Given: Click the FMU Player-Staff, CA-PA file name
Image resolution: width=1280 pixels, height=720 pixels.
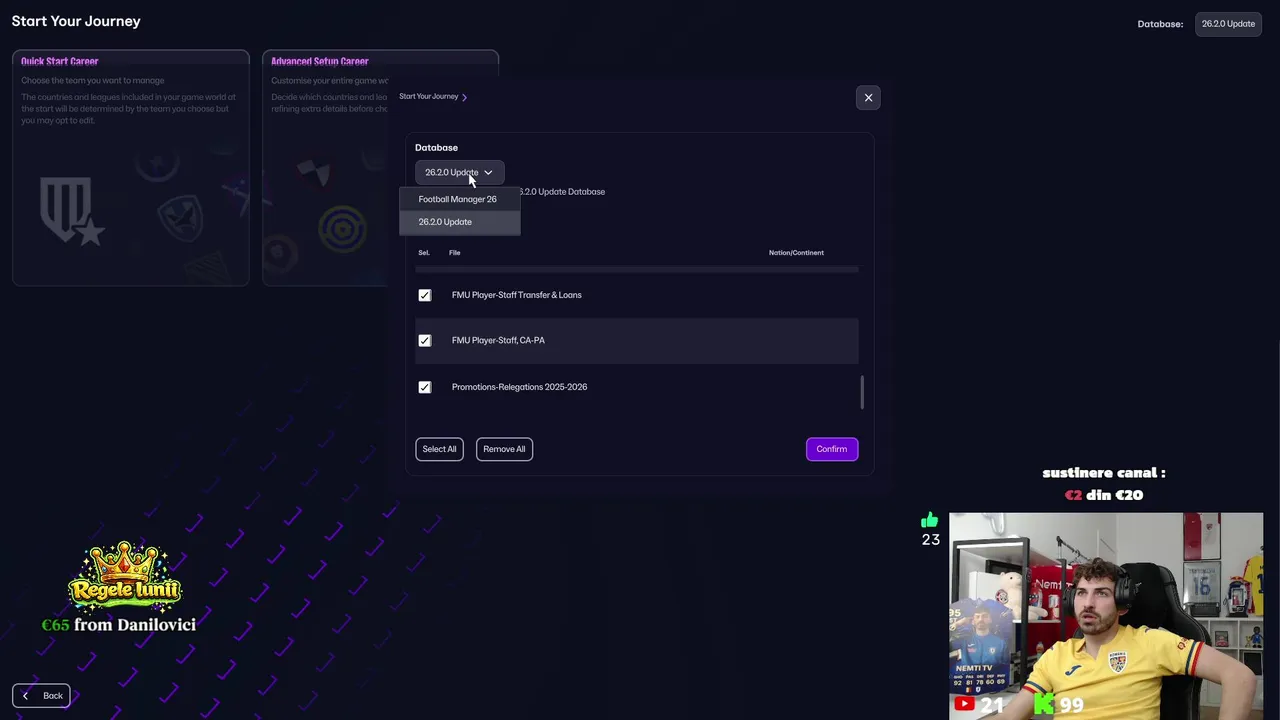Looking at the screenshot, I should (x=498, y=341).
